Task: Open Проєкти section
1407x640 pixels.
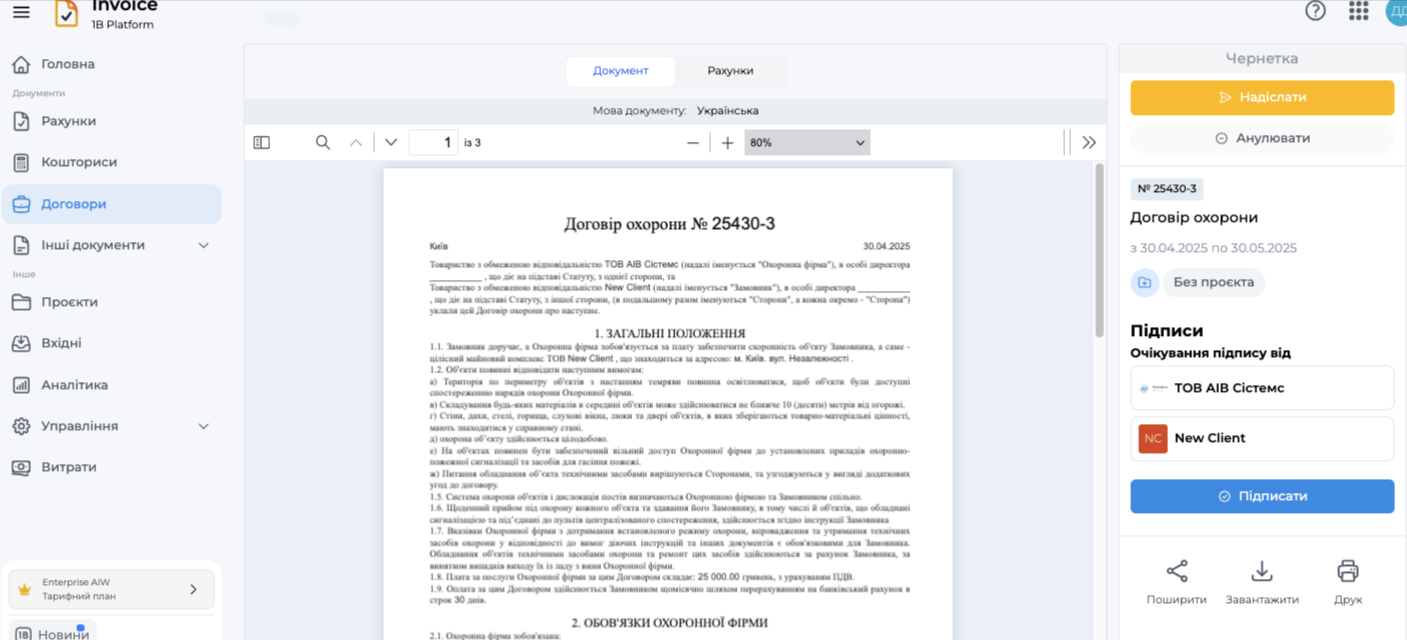Action: coord(69,302)
